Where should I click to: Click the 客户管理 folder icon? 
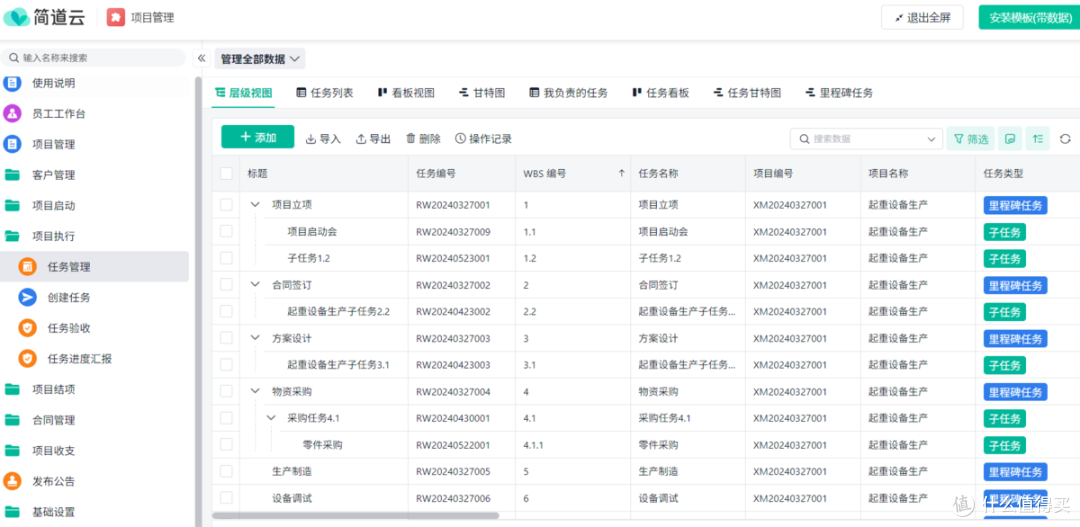click(x=12, y=175)
